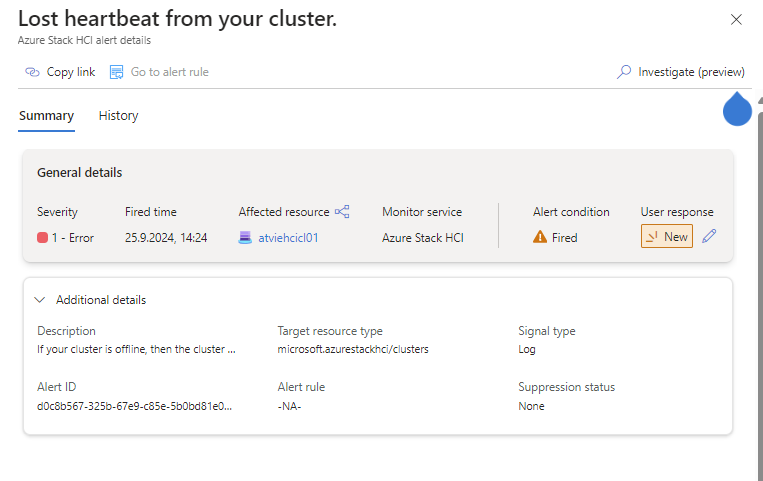This screenshot has height=481, width=763.
Task: Click the blue droplet icon
Action: pos(737,110)
